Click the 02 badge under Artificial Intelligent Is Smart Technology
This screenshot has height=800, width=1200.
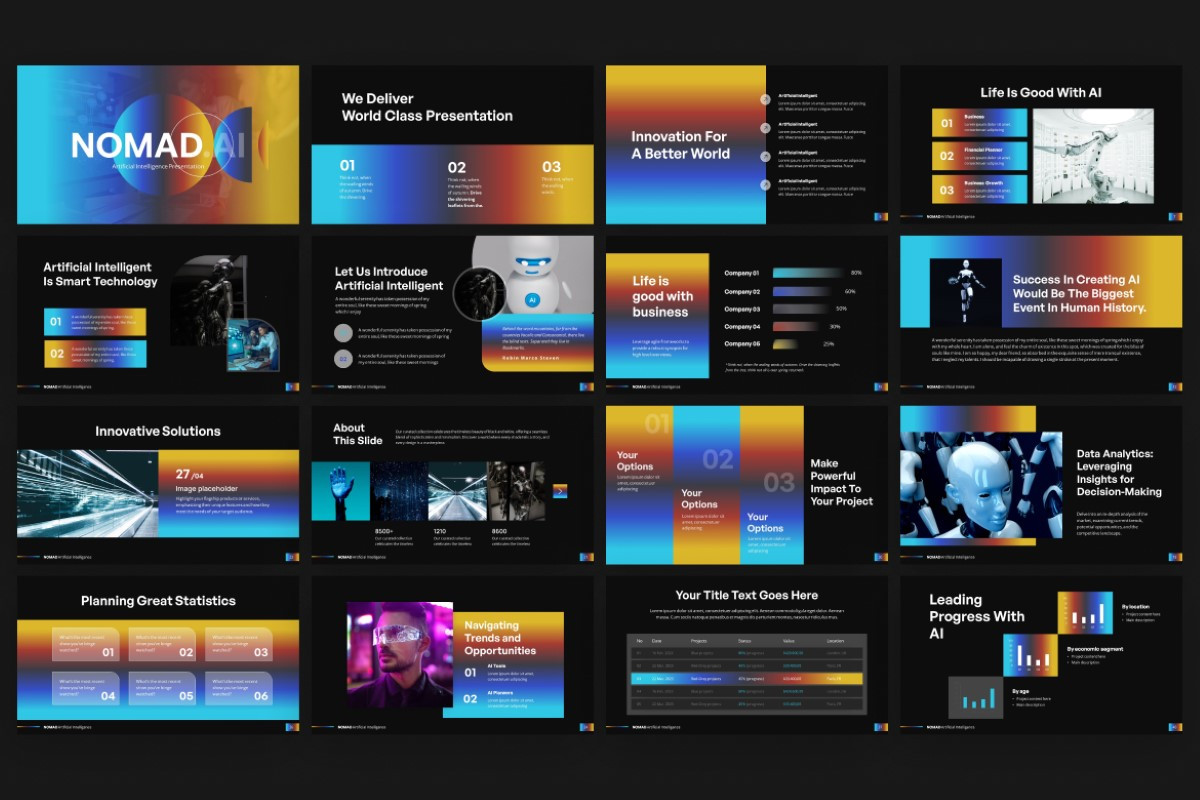(56, 354)
